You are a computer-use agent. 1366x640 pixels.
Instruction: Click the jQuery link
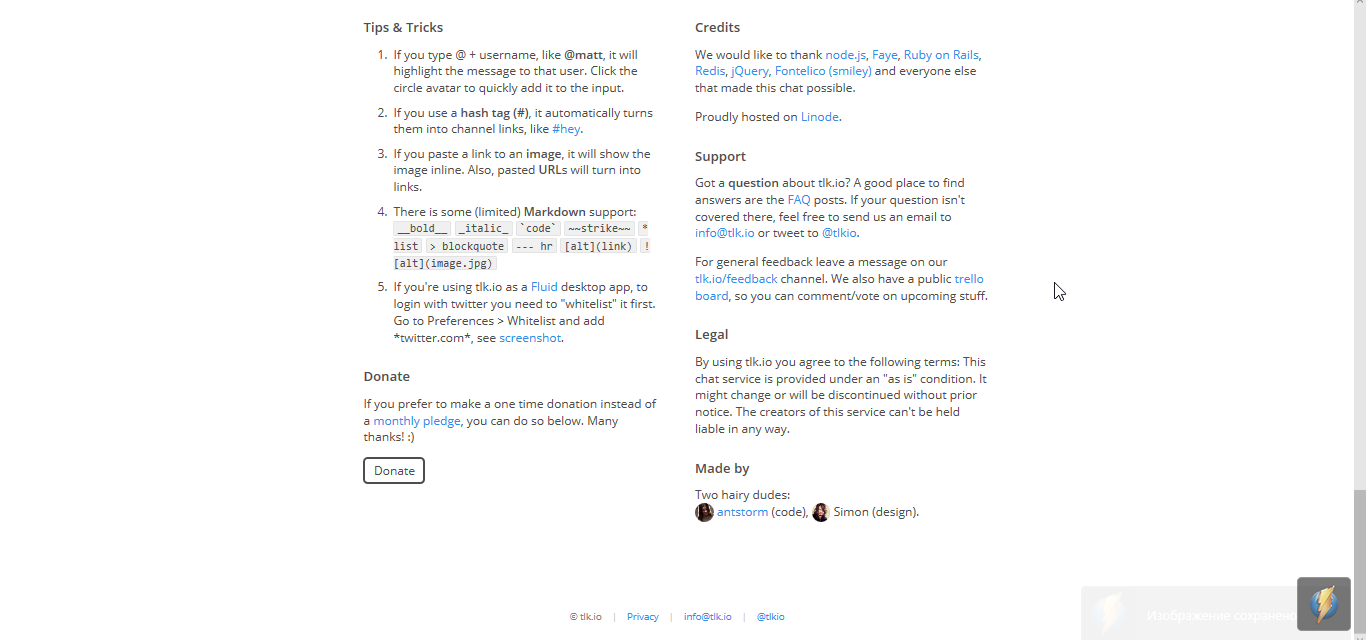tap(750, 71)
